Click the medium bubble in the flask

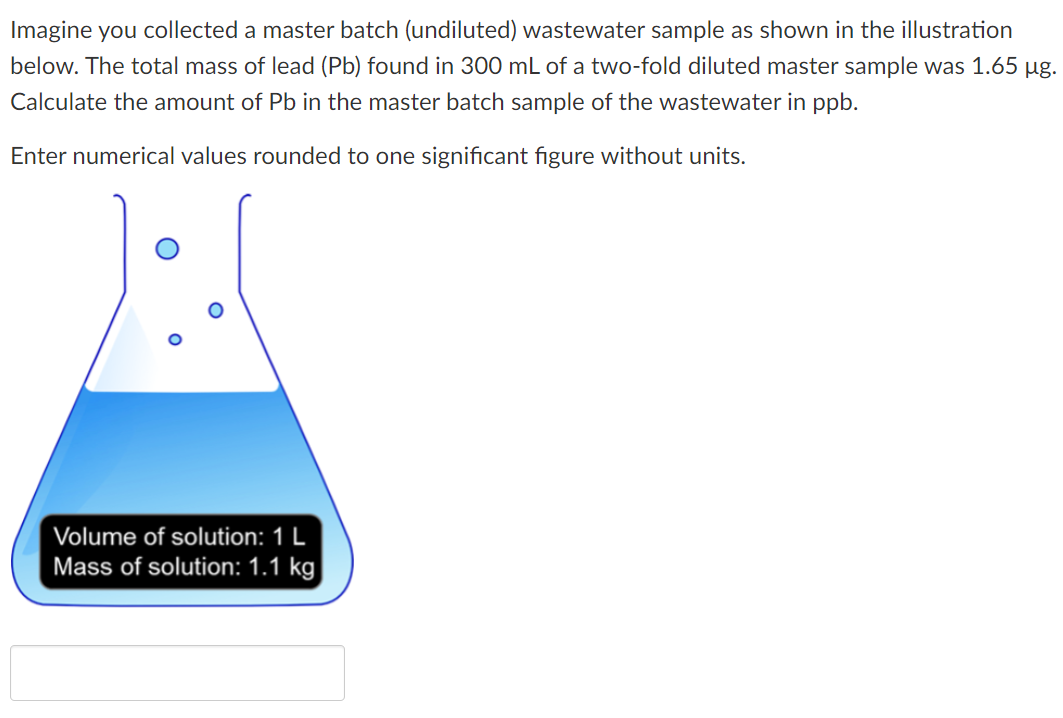pos(214,310)
